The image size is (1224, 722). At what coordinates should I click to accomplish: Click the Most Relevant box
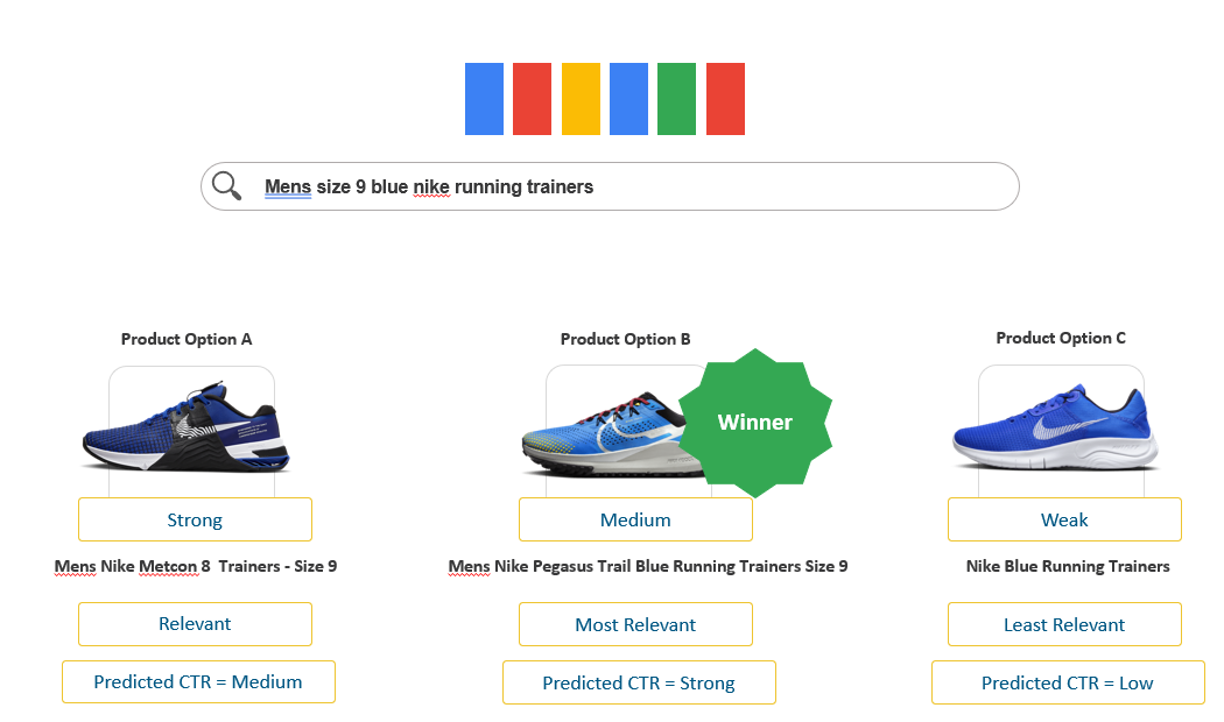click(635, 624)
